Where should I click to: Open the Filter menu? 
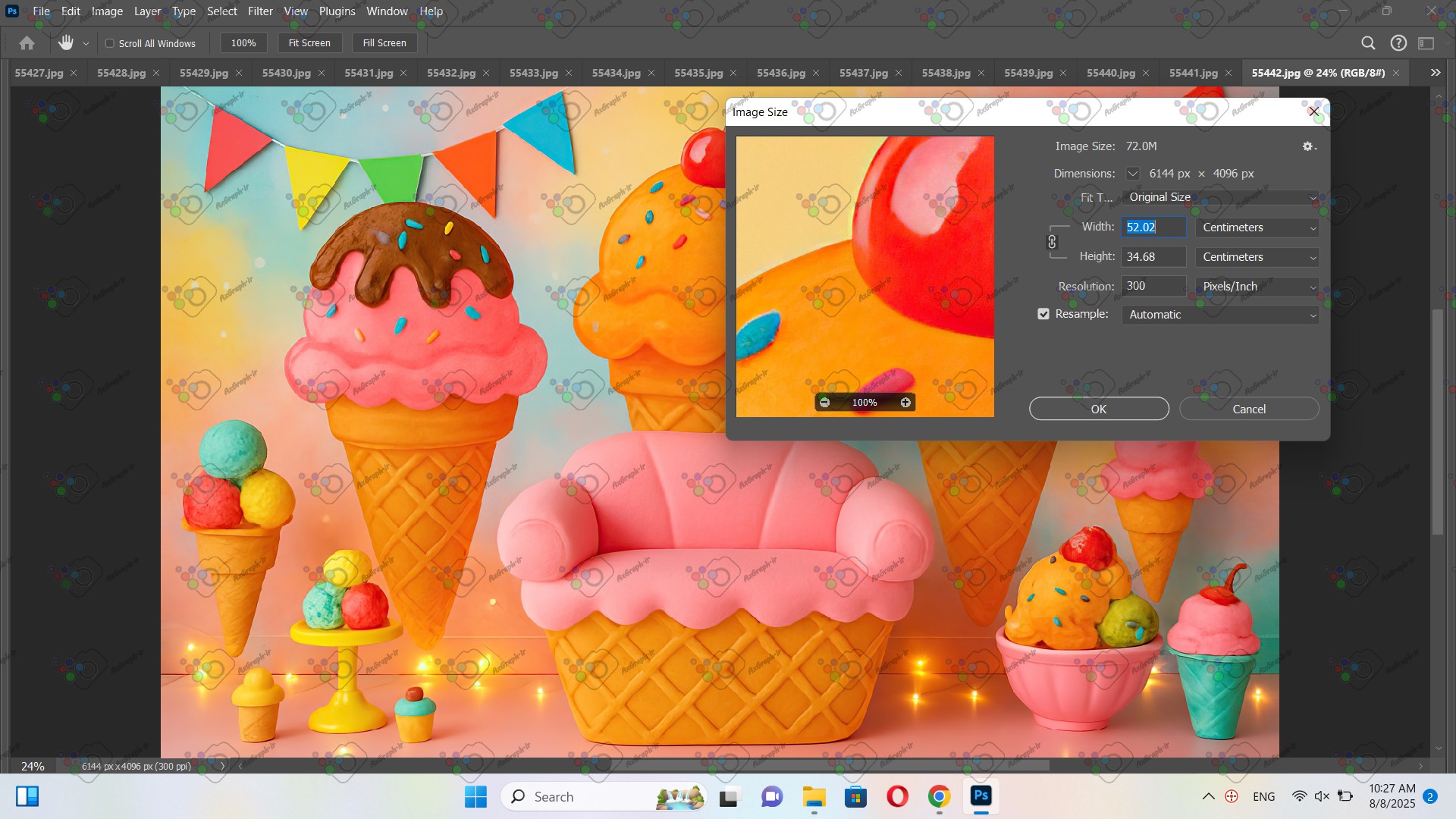click(x=260, y=11)
